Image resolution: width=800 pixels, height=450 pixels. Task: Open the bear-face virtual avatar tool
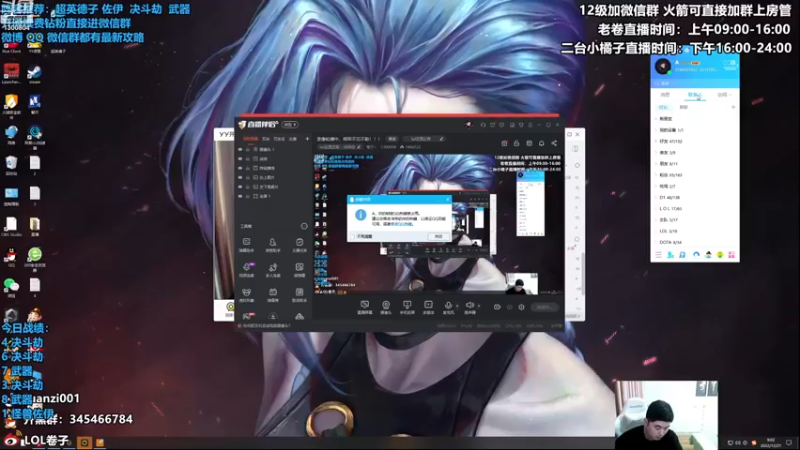[246, 293]
